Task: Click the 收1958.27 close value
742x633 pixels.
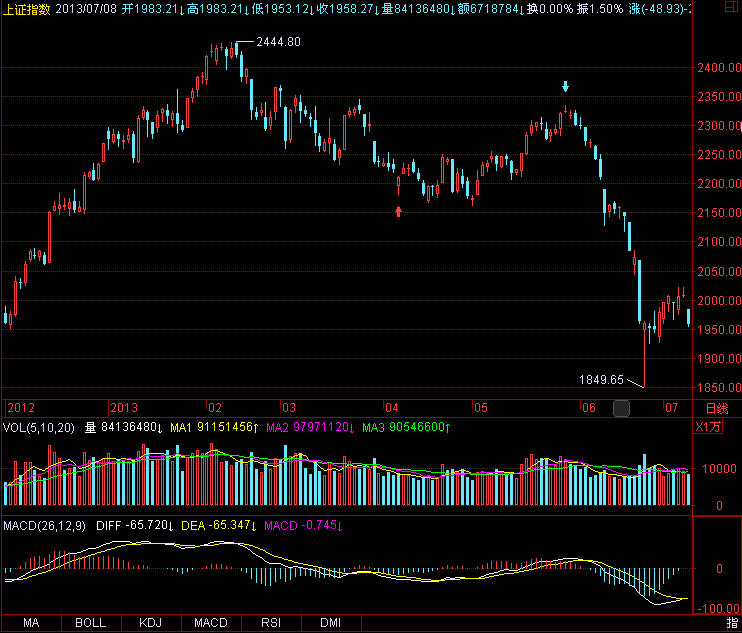Action: (348, 9)
